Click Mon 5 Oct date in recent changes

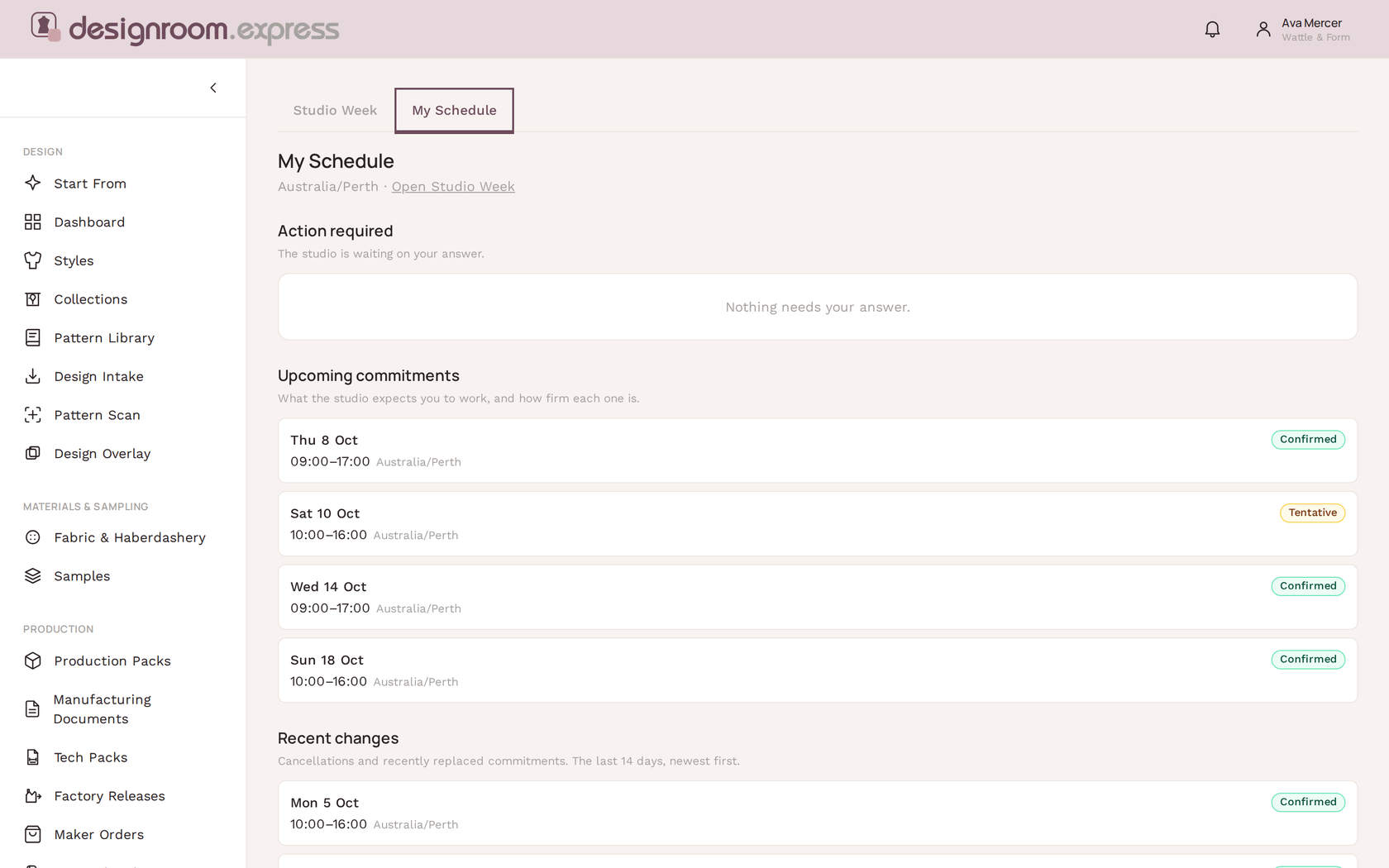(x=324, y=803)
